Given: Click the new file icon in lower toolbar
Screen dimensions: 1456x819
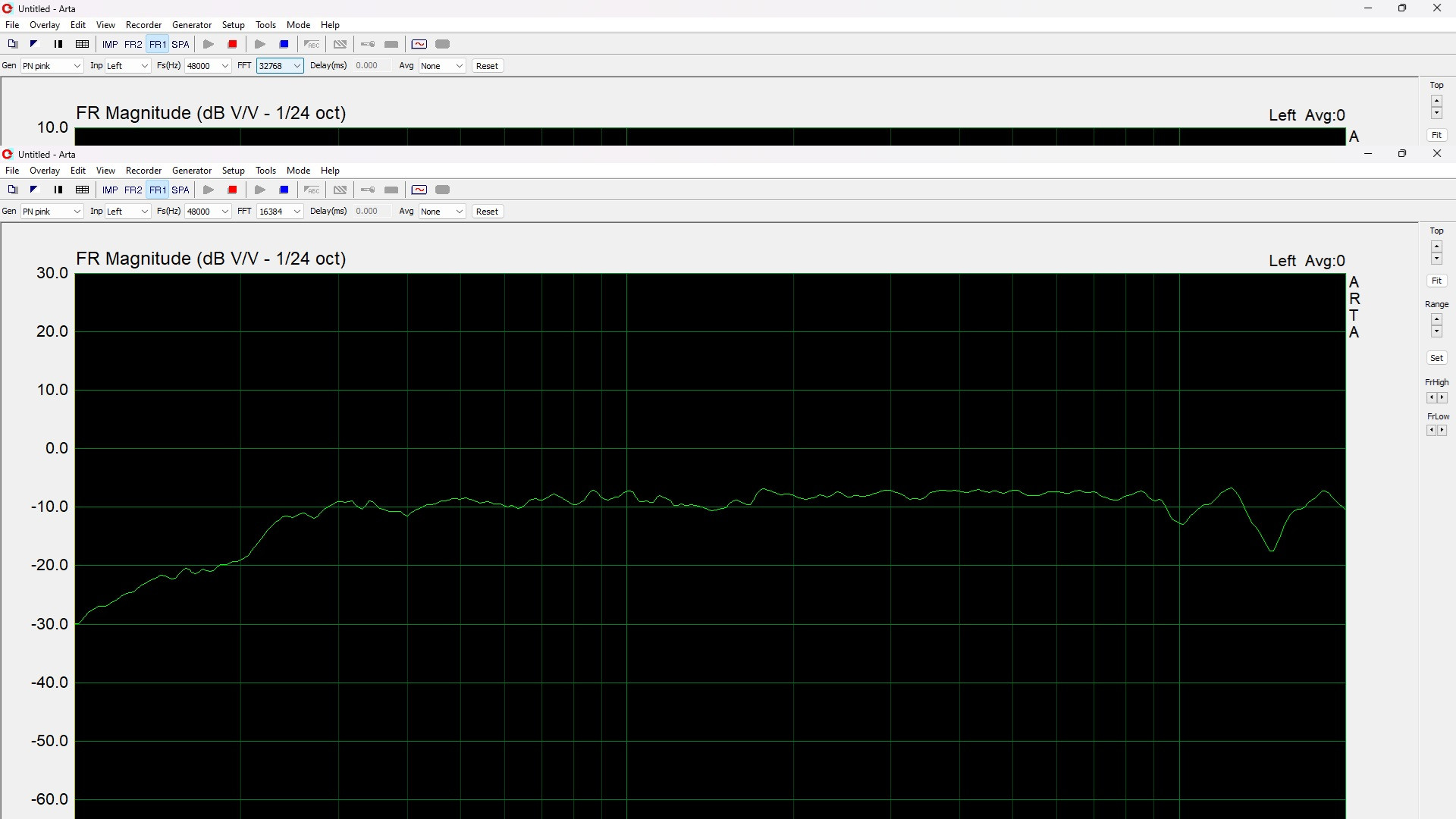Looking at the screenshot, I should click(12, 190).
